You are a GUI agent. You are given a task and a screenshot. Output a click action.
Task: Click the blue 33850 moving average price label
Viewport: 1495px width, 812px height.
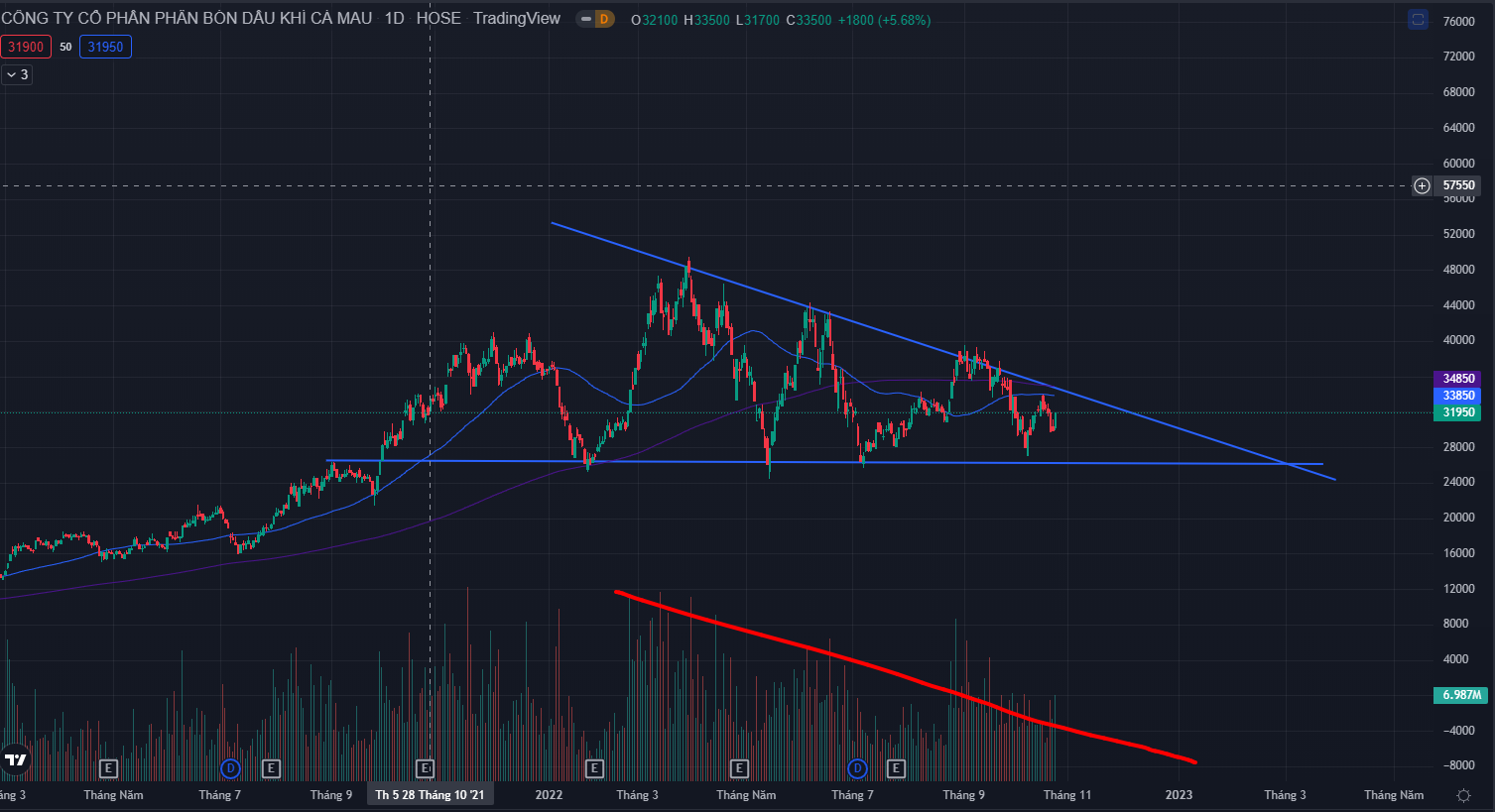1457,396
